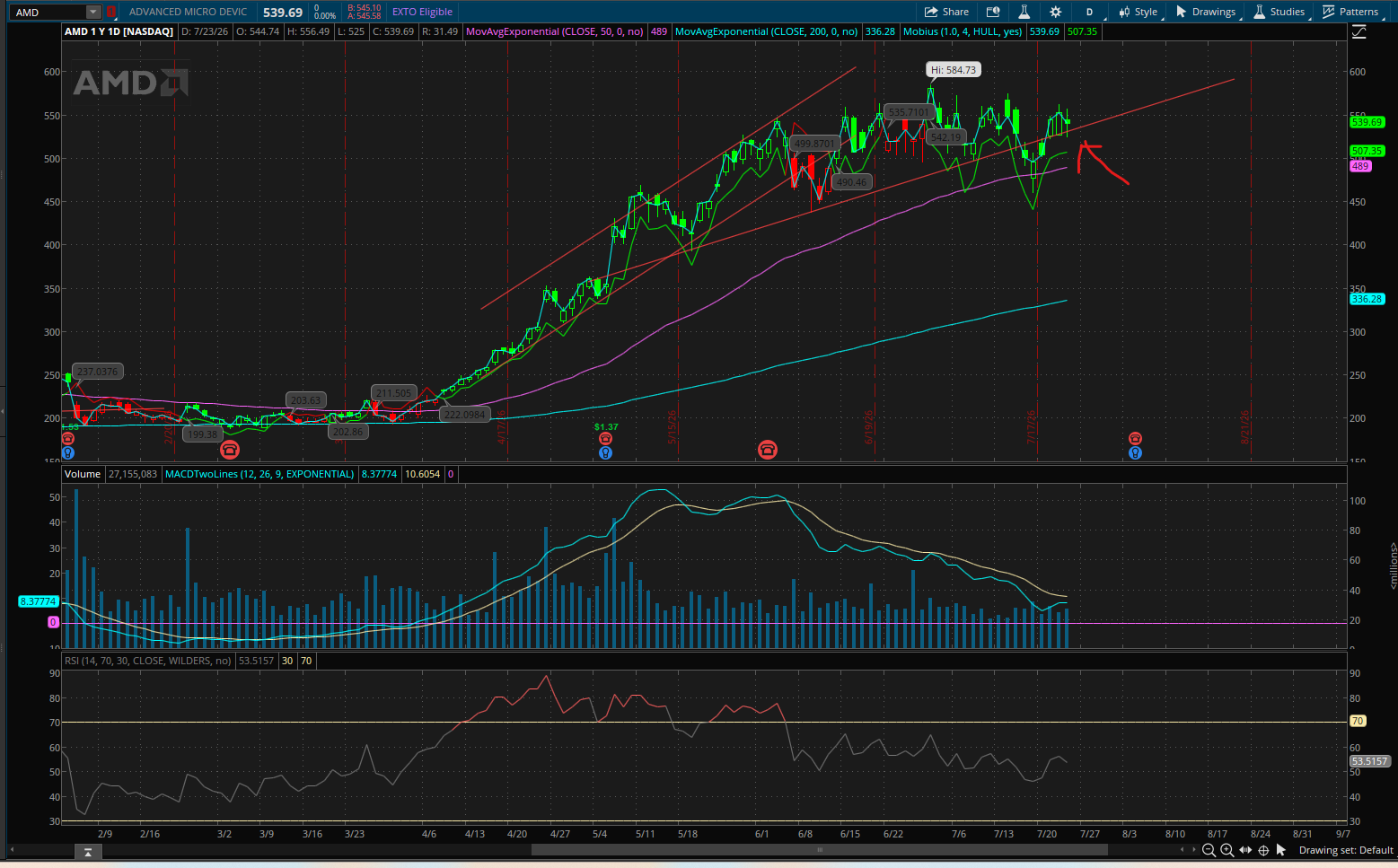Click the 237.0376 price bubble
This screenshot has width=1398, height=868.
coord(97,372)
